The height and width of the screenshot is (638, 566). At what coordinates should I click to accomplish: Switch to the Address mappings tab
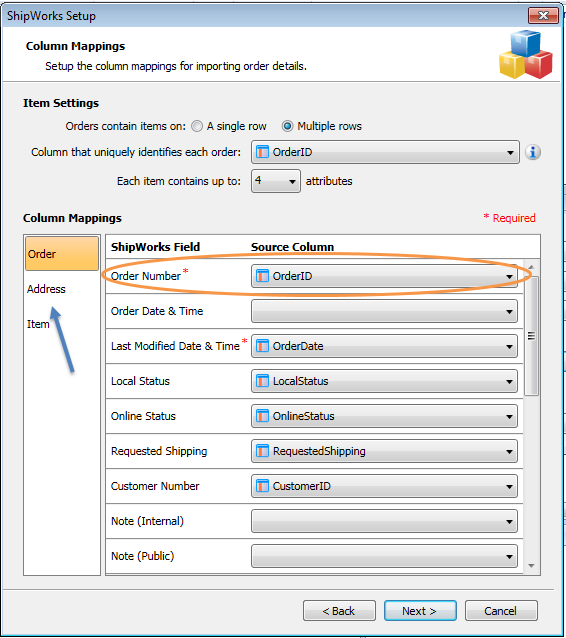coord(46,289)
